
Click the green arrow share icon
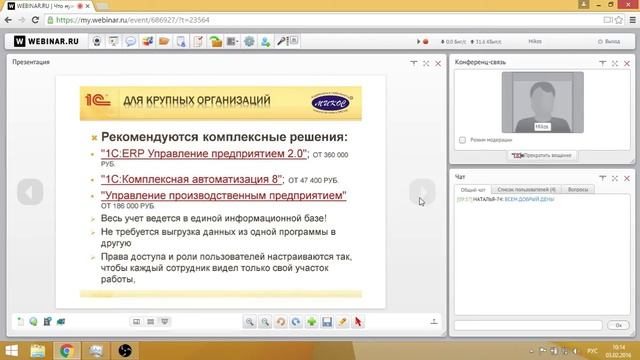[215, 41]
